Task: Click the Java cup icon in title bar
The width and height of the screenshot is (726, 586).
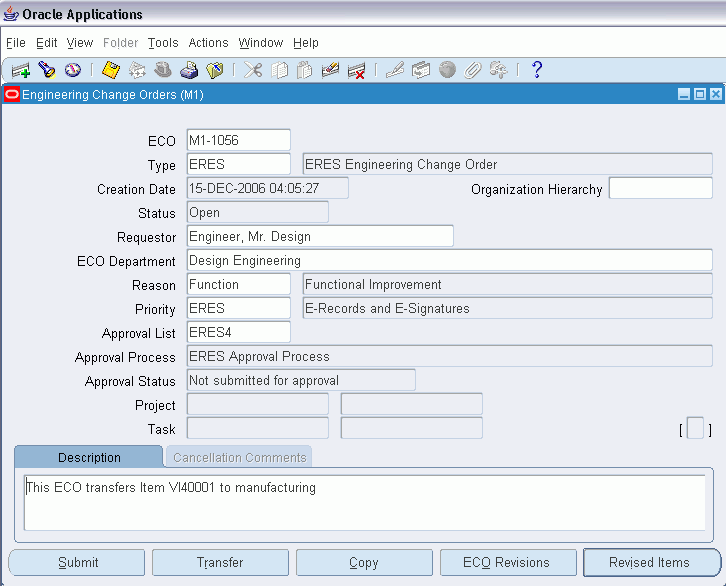Action: [x=10, y=14]
